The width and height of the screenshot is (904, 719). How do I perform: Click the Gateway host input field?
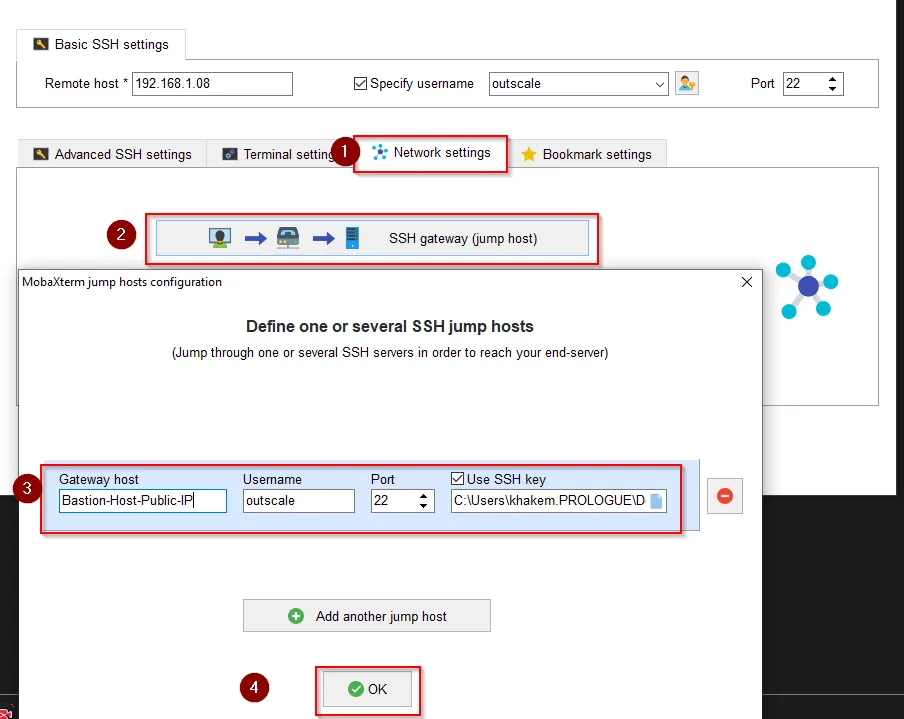click(x=142, y=501)
